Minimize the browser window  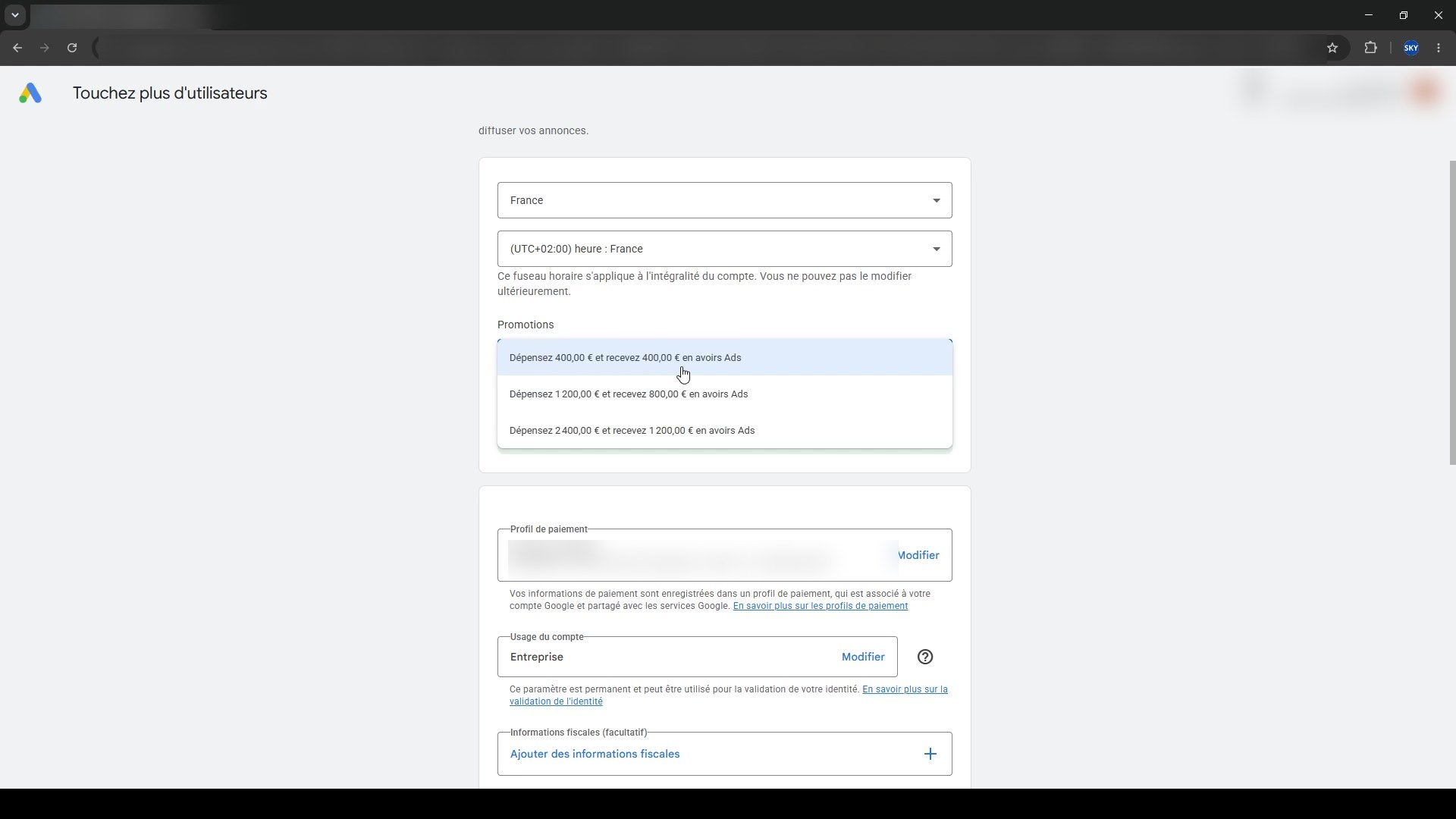1369,15
